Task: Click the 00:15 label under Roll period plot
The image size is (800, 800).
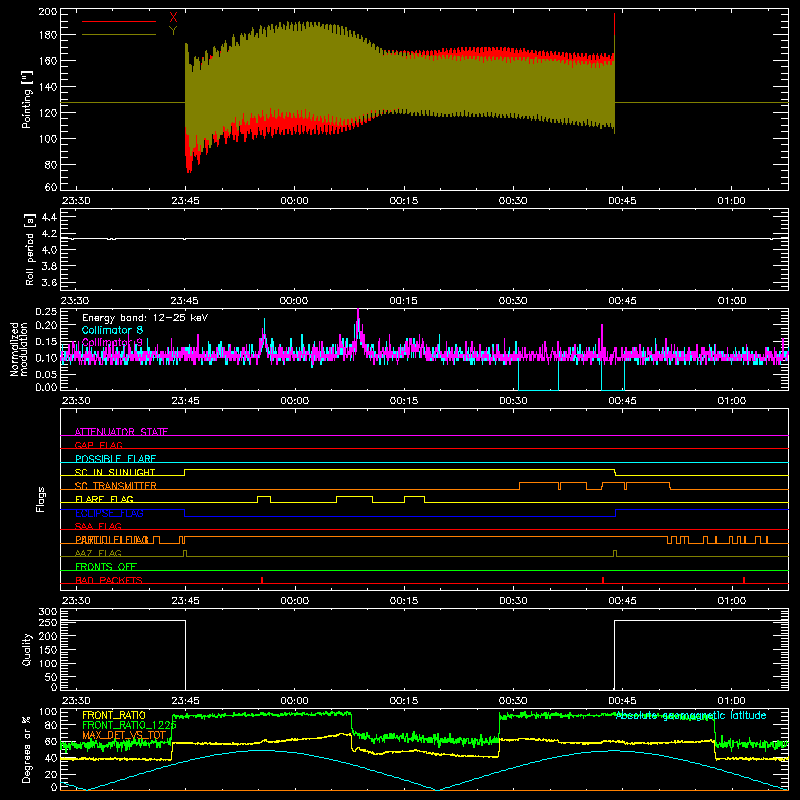Action: [x=404, y=301]
